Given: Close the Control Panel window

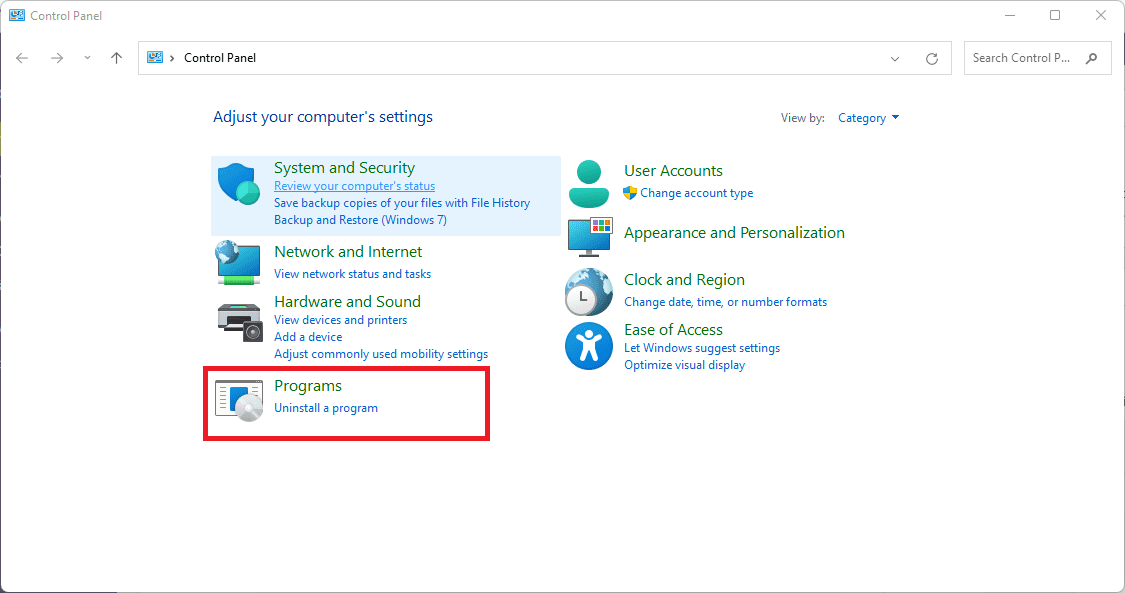Looking at the screenshot, I should [1101, 15].
